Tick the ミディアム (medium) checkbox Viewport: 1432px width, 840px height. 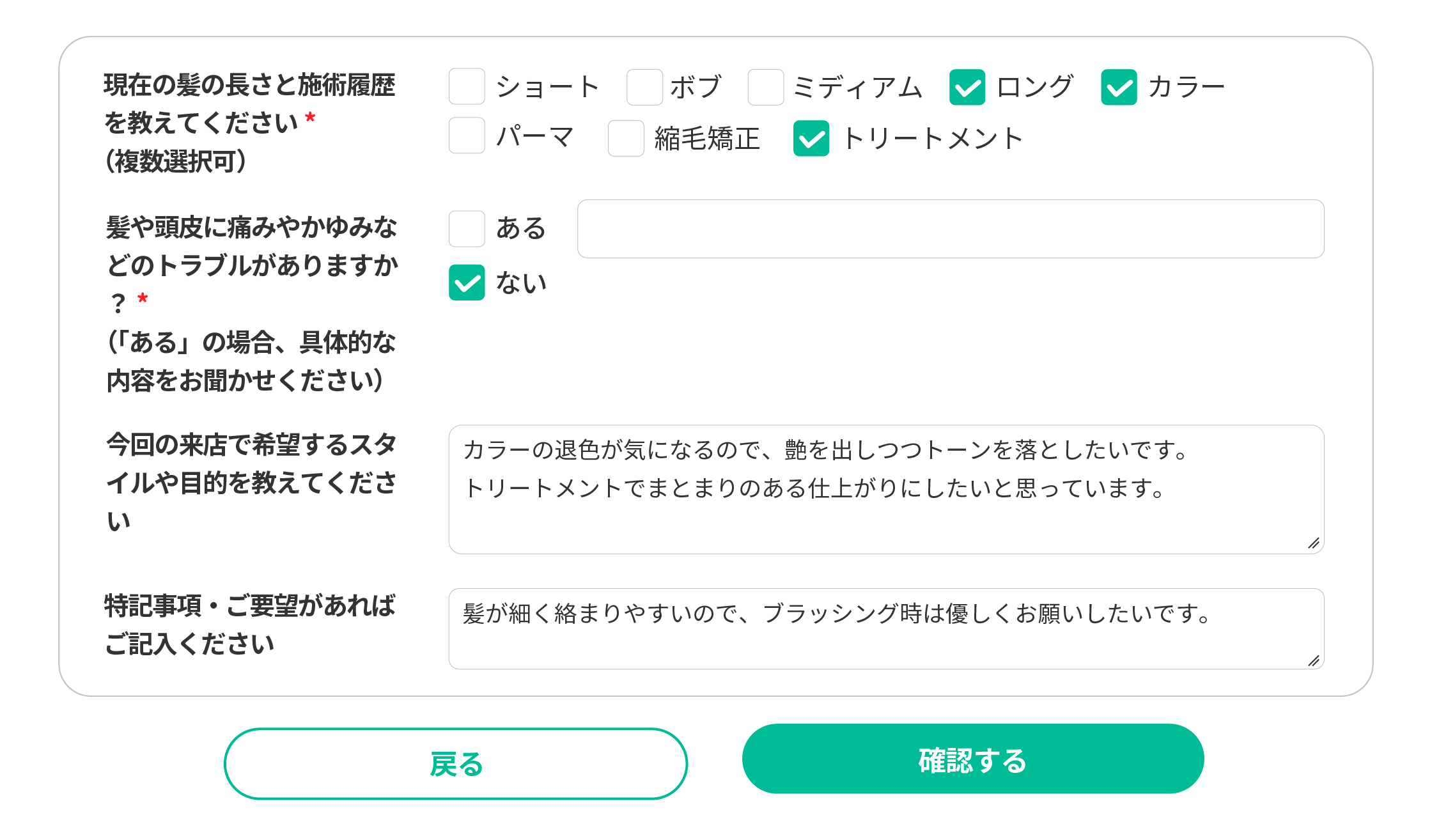(x=765, y=87)
